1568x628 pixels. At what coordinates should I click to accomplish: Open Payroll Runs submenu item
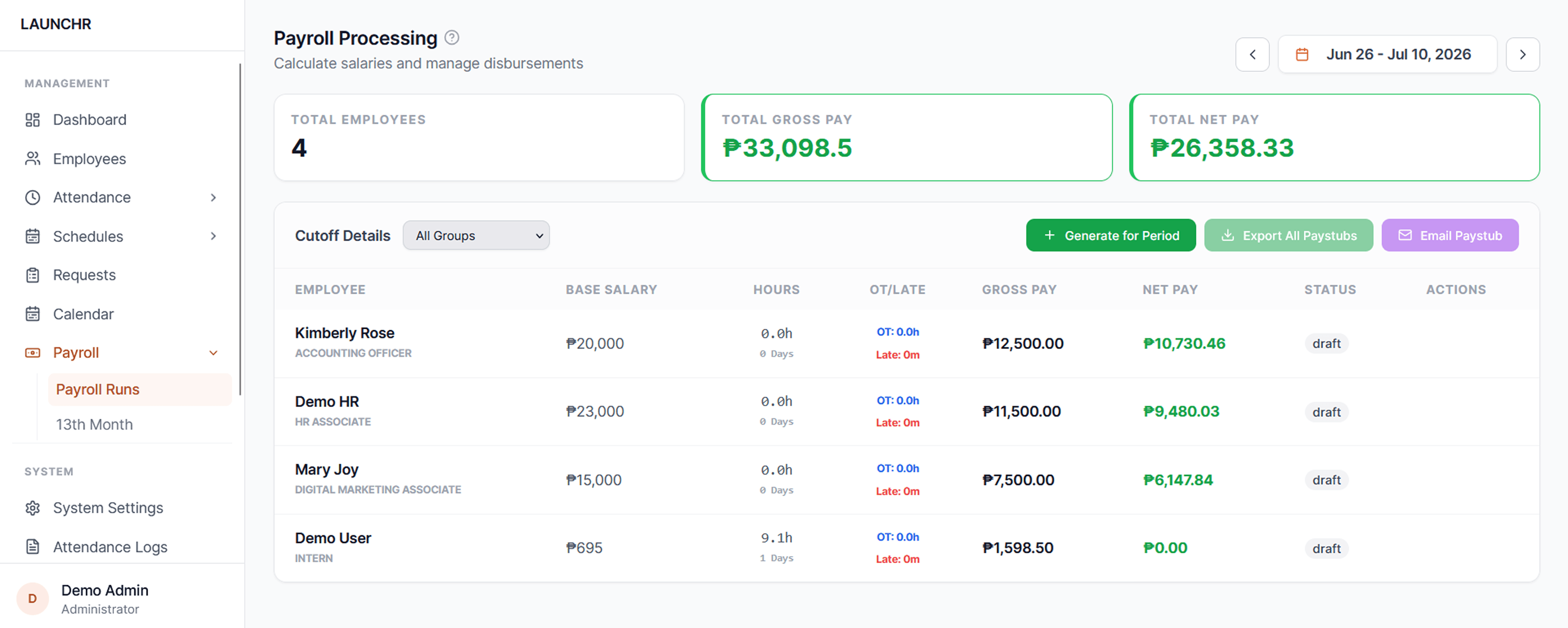click(139, 389)
